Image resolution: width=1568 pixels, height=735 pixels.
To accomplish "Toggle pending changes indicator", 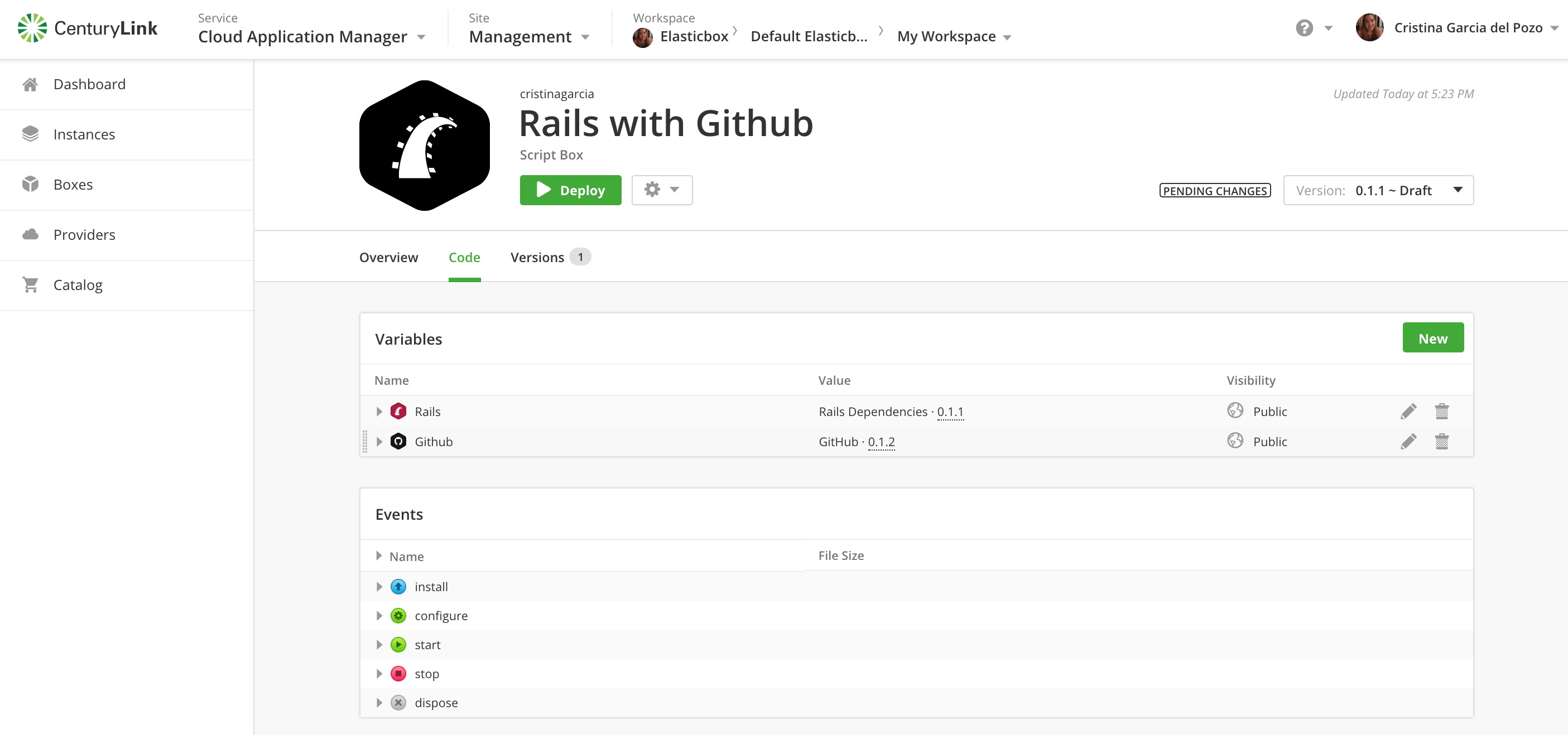I will pyautogui.click(x=1216, y=190).
